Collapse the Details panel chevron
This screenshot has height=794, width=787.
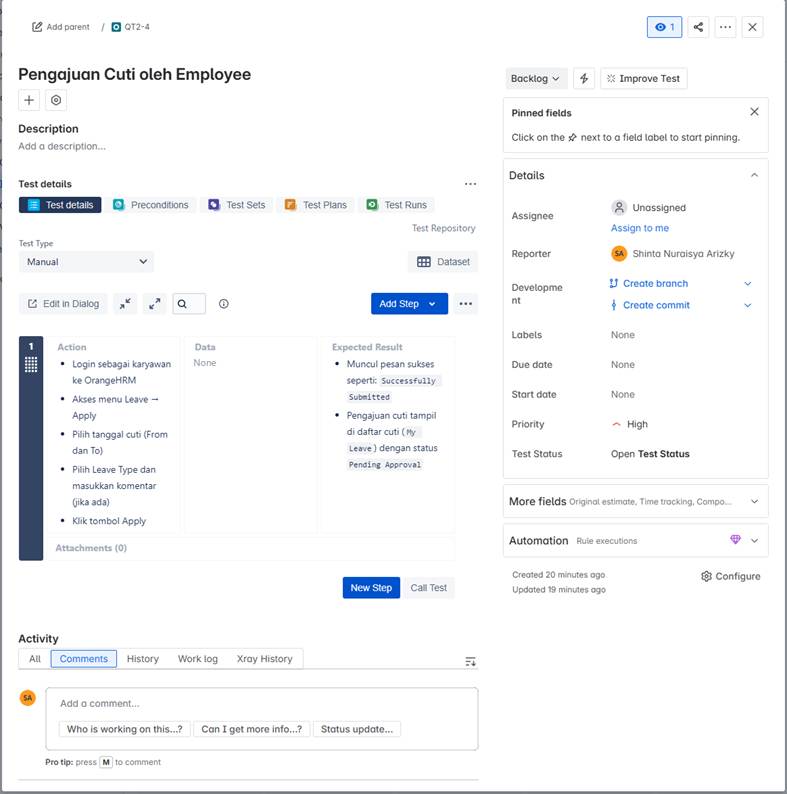pyautogui.click(x=754, y=175)
